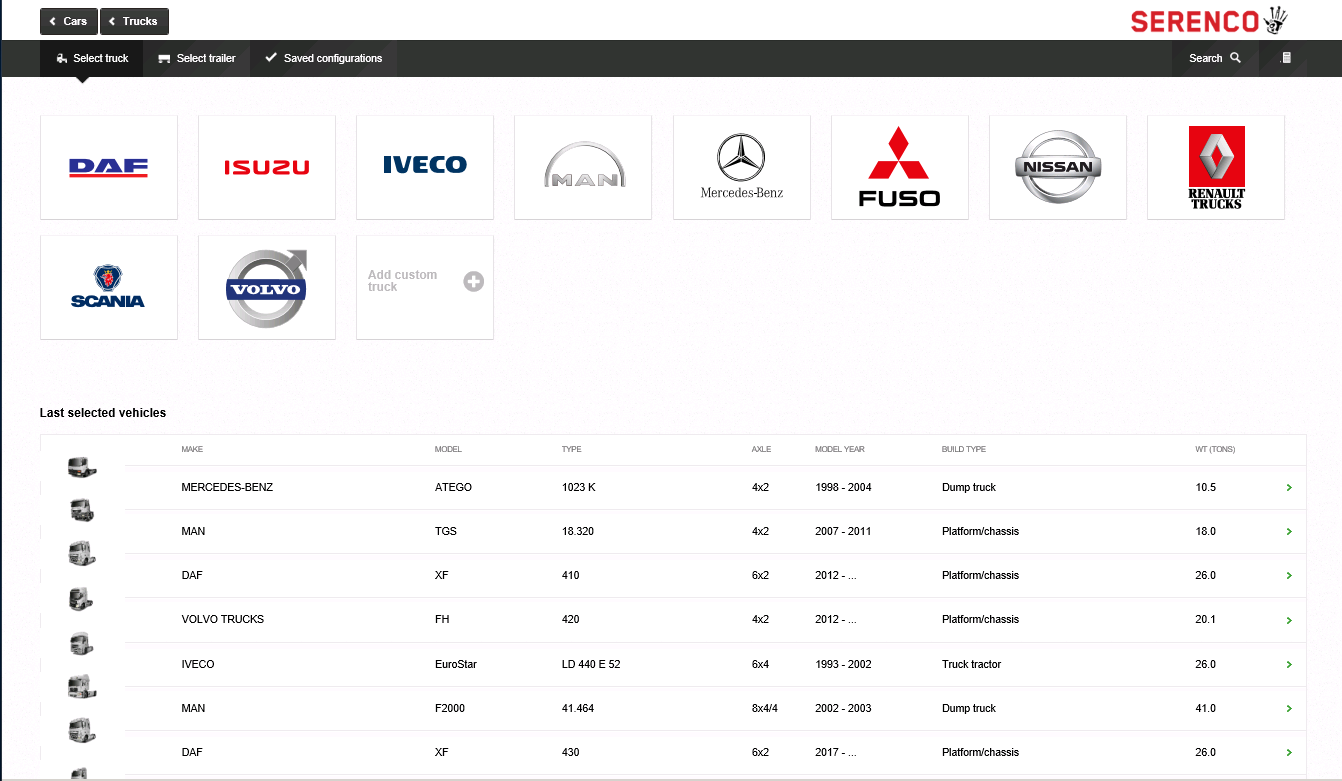Screen dimensions: 1342x781
Task: Click the BUILD TYPE column header
Action: 964,450
